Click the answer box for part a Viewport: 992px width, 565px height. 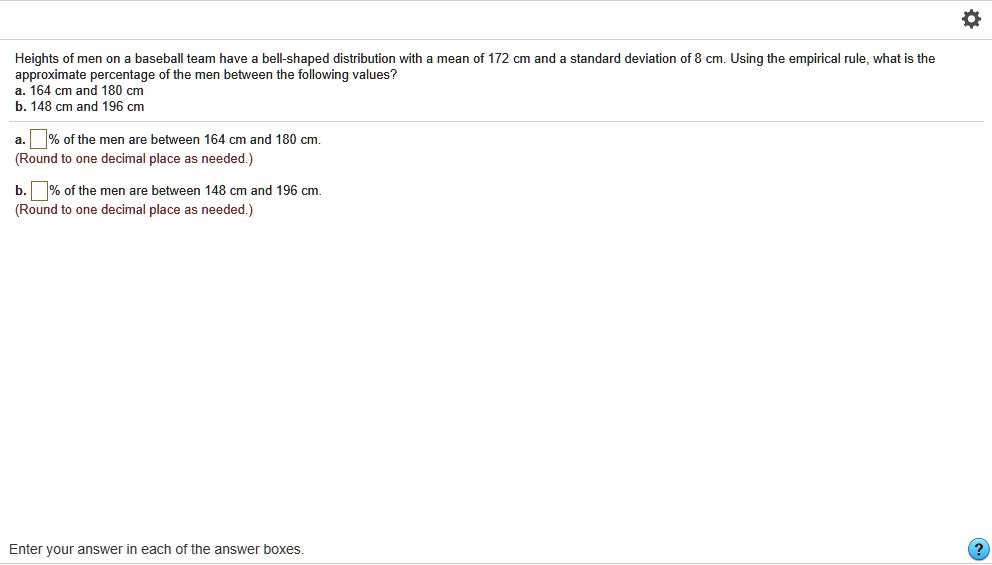point(39,139)
